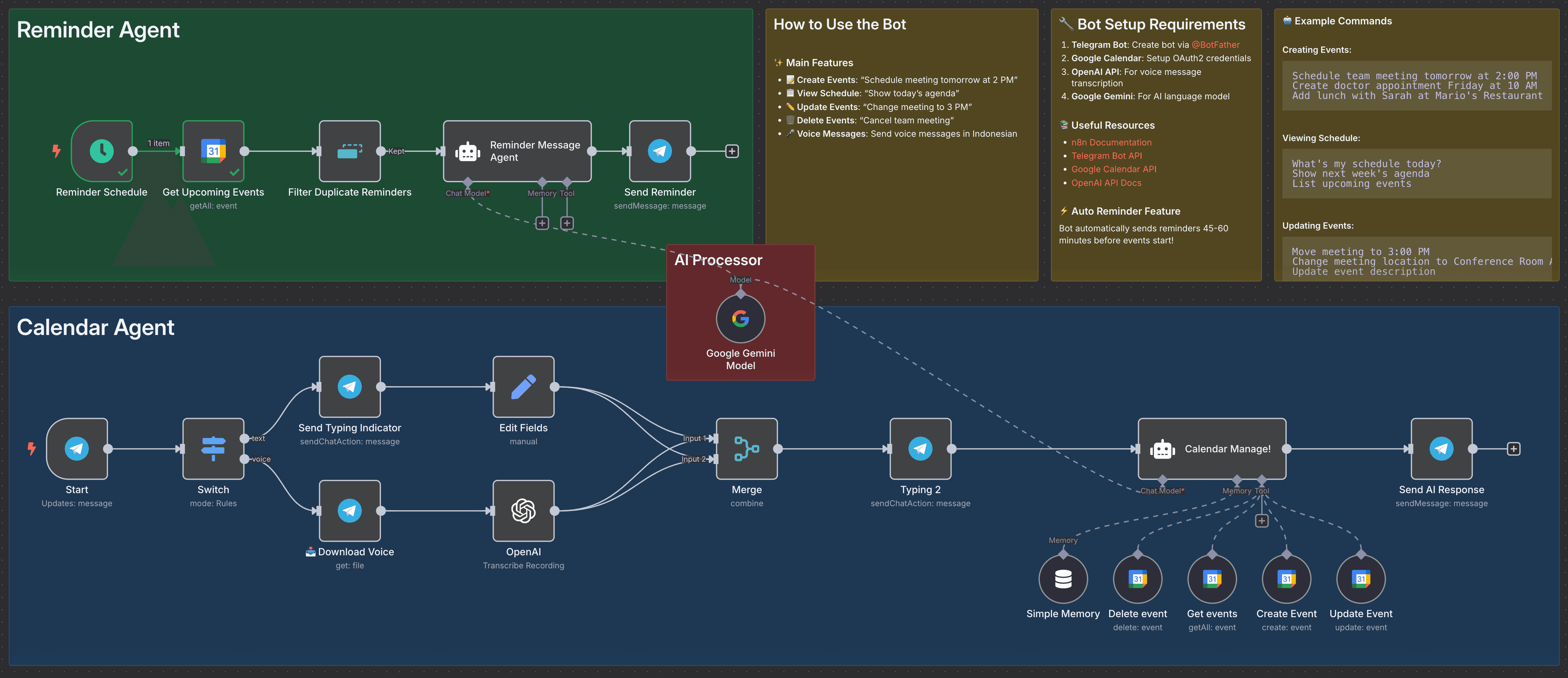Click the Model connector above Google Gemini

point(740,294)
